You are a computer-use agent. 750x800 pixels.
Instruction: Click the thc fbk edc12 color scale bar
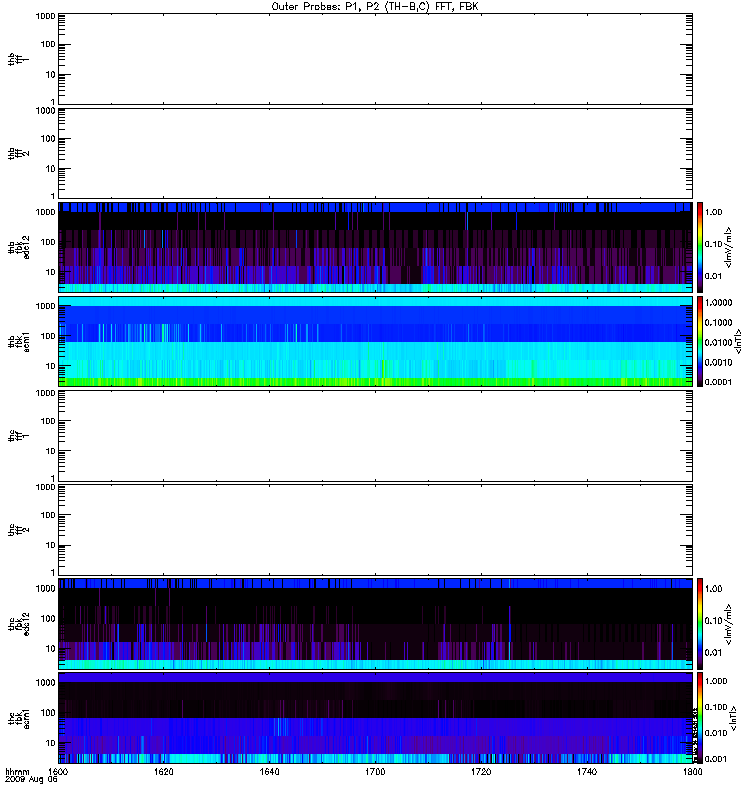(700, 623)
